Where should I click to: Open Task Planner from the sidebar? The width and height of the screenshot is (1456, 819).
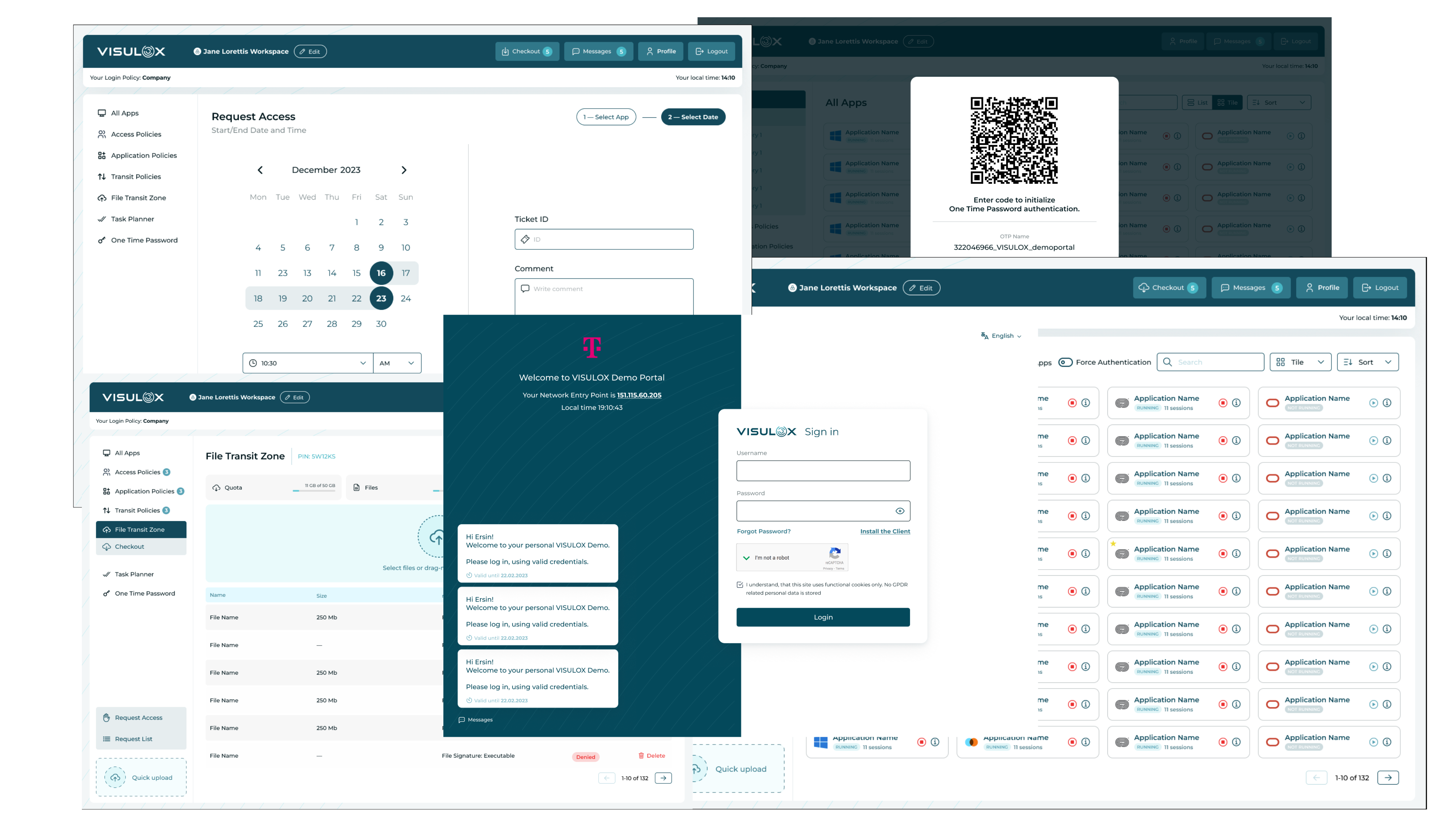click(132, 219)
